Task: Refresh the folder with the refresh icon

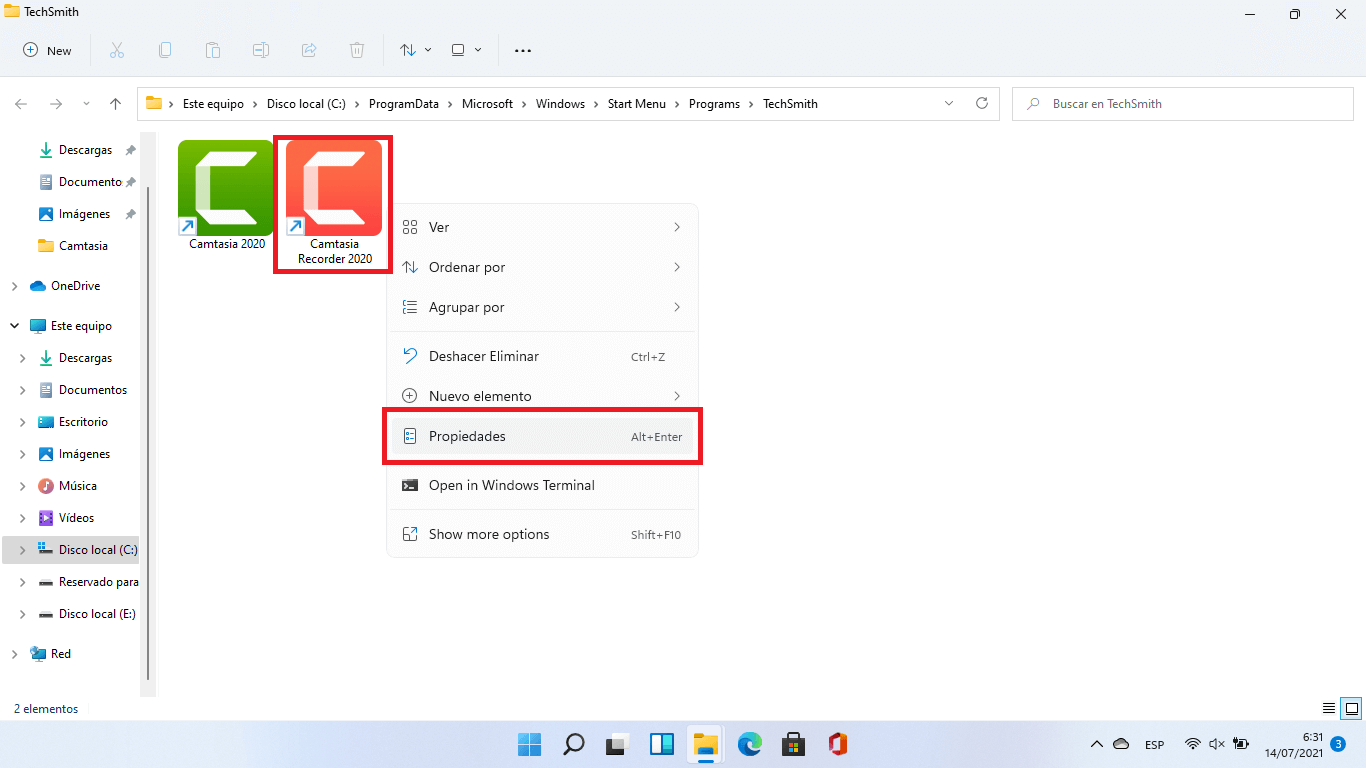Action: (x=982, y=104)
